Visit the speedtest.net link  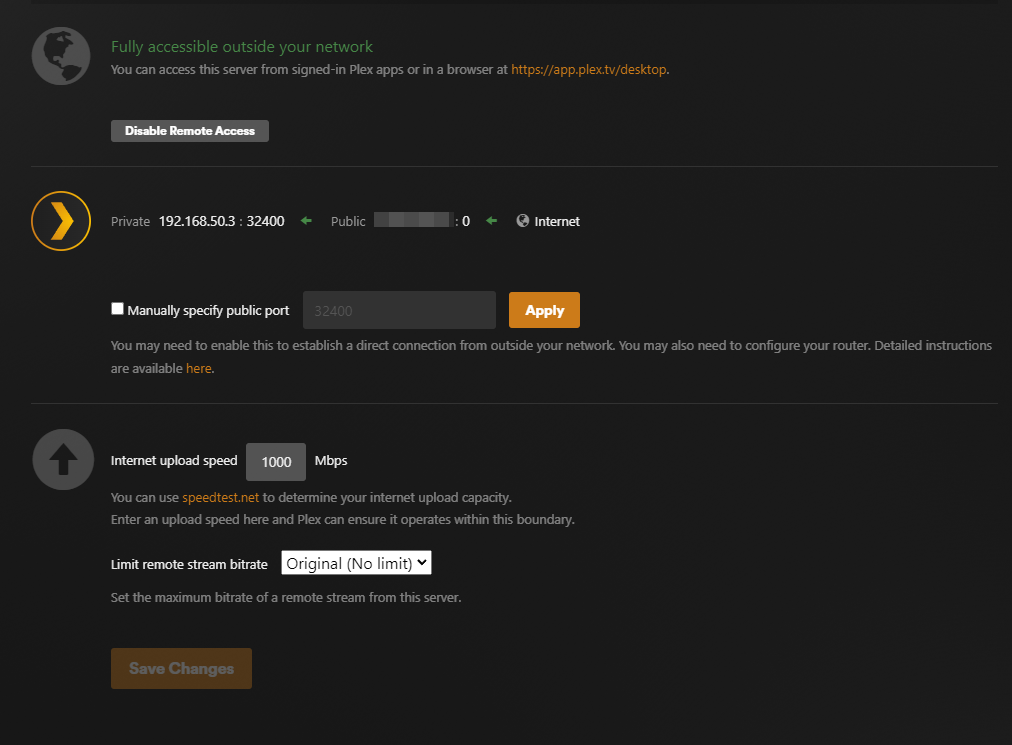[220, 496]
